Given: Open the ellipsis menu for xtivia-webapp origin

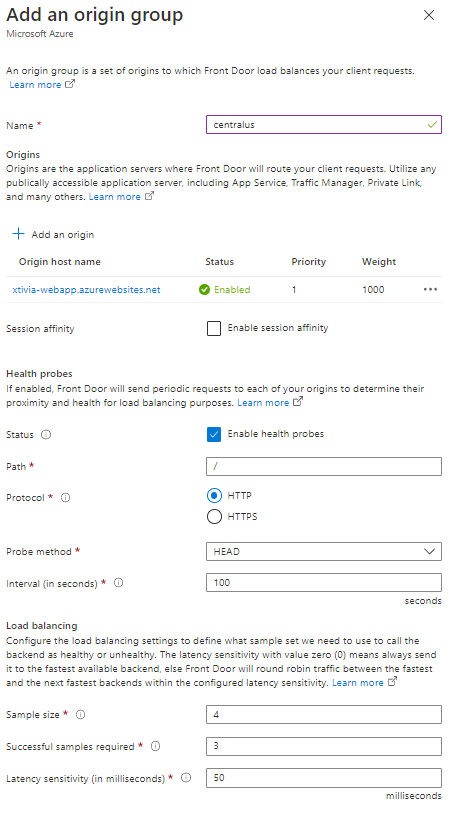Looking at the screenshot, I should click(430, 289).
